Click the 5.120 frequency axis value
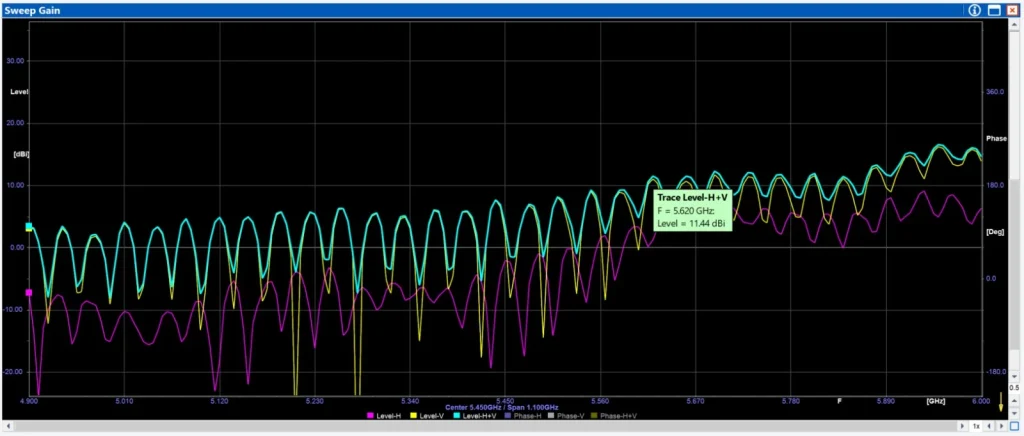Screen dimensions: 1024x436 pos(219,401)
